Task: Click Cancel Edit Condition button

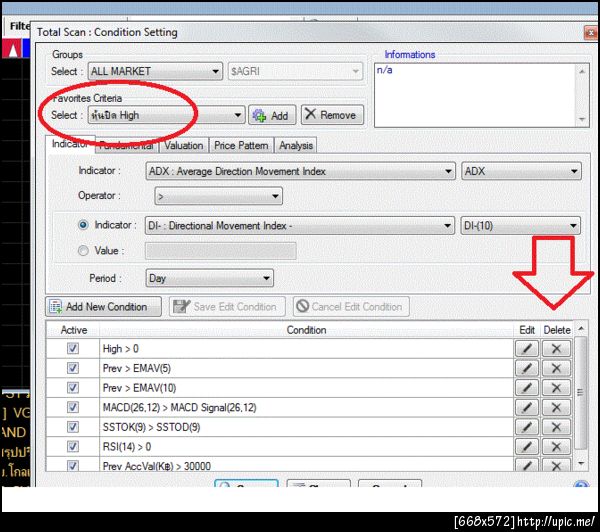Action: (x=351, y=307)
